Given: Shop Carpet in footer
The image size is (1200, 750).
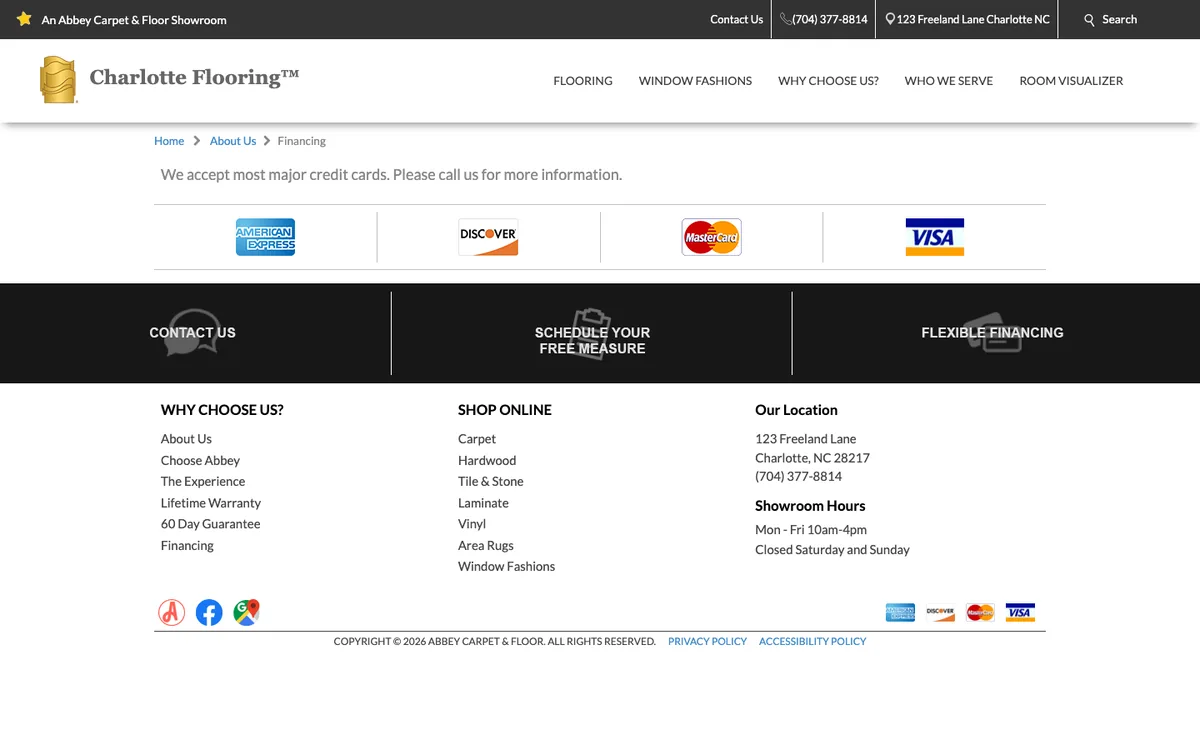Looking at the screenshot, I should [477, 439].
